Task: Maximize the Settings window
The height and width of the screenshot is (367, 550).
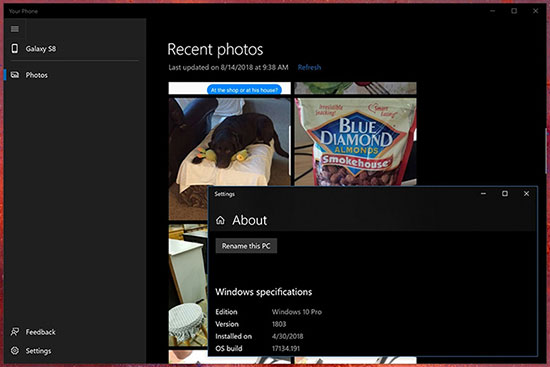Action: tap(505, 194)
